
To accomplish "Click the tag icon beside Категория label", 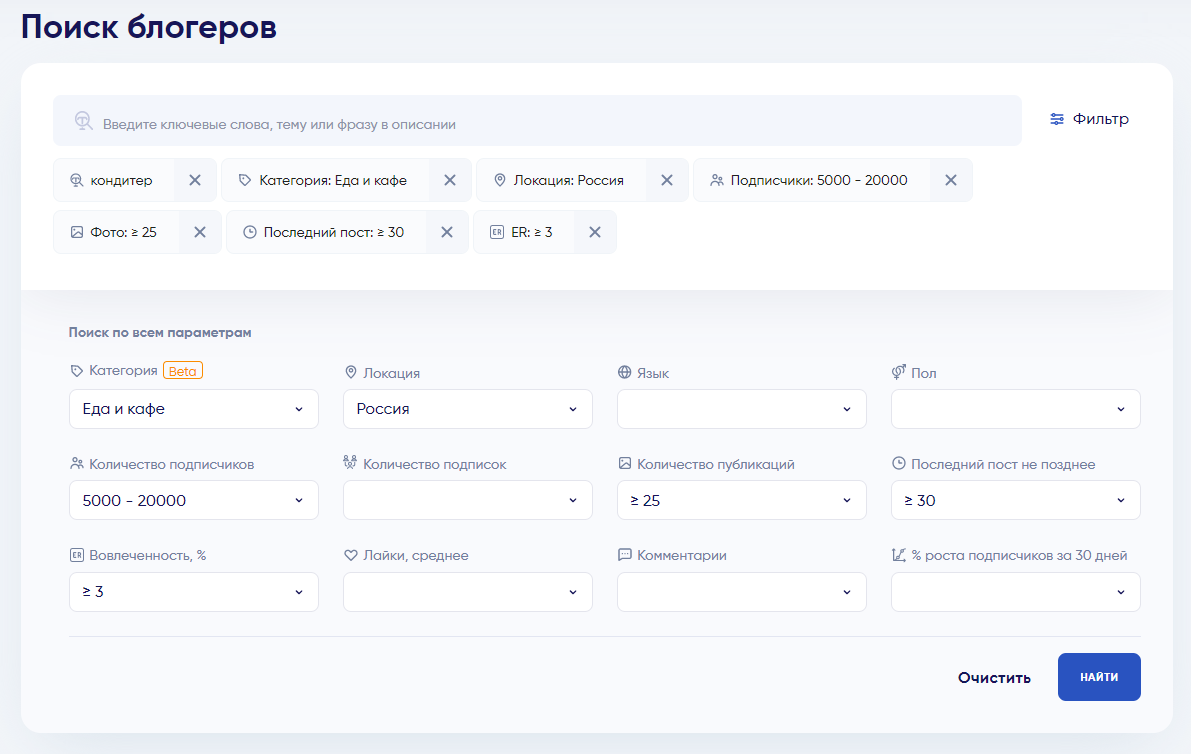I will pos(77,371).
